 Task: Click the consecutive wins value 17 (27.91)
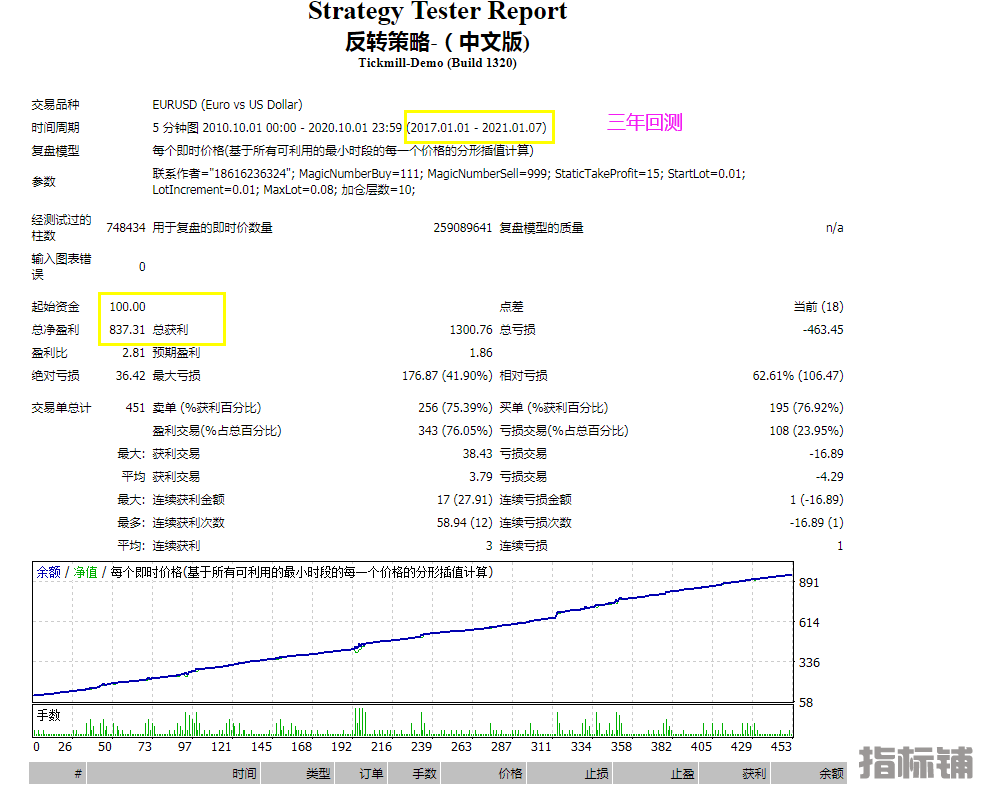coord(465,500)
